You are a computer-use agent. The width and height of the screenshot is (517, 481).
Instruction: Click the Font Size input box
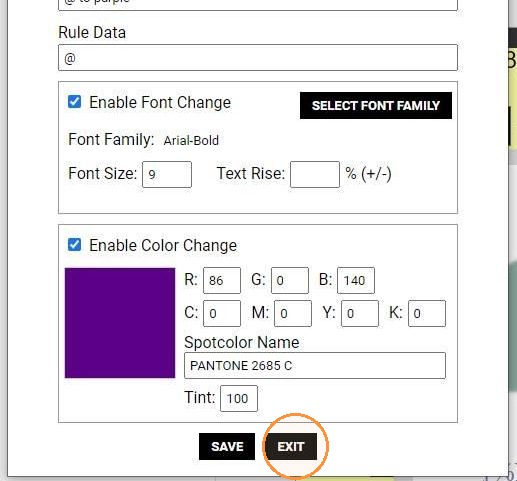click(167, 174)
